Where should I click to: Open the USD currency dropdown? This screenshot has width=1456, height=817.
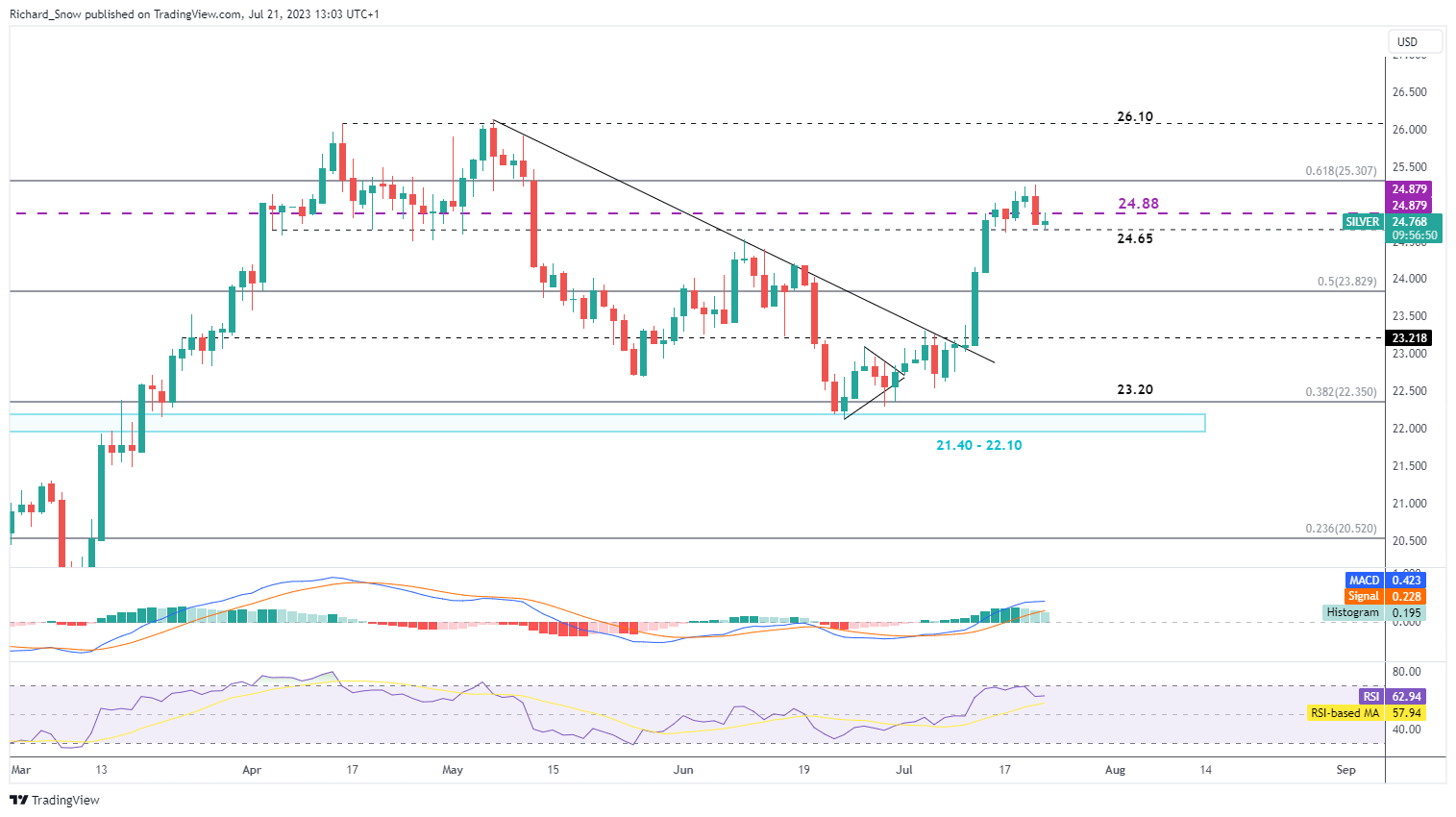click(x=1416, y=41)
